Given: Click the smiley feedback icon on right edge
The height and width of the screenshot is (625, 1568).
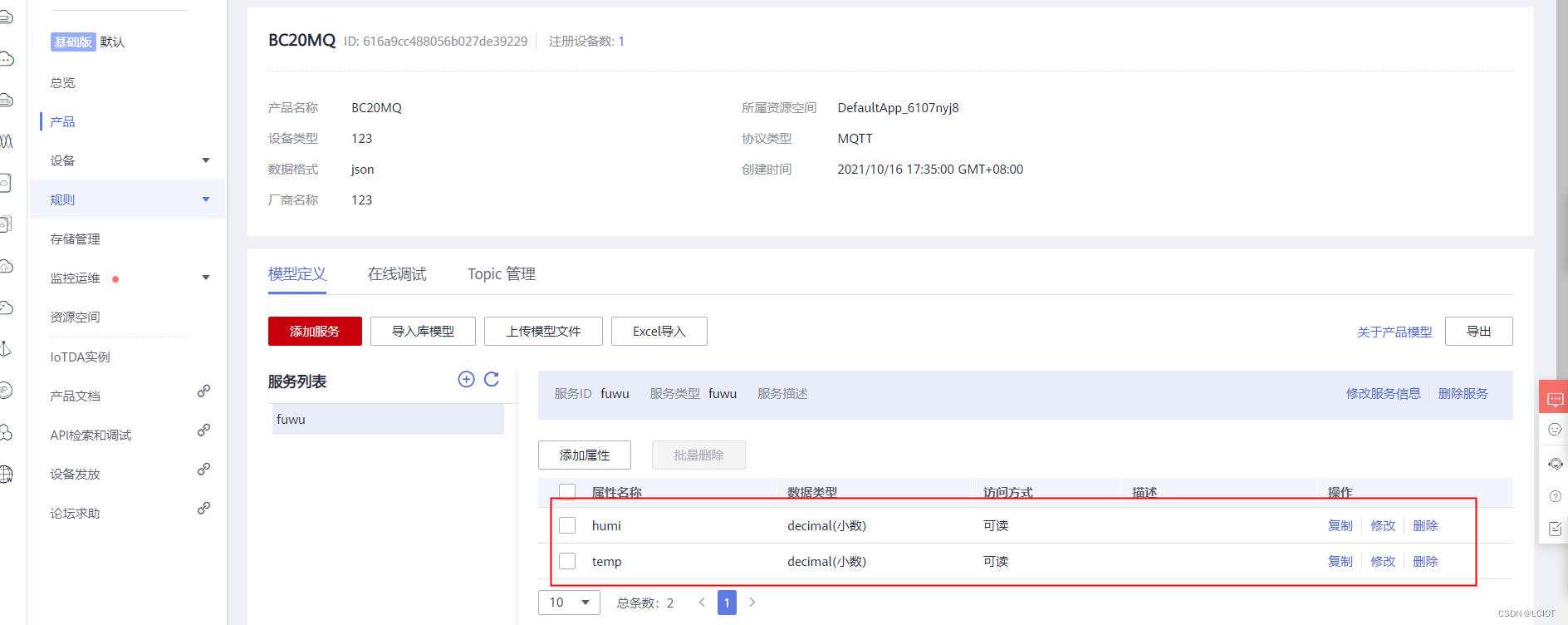Looking at the screenshot, I should click(x=1555, y=430).
